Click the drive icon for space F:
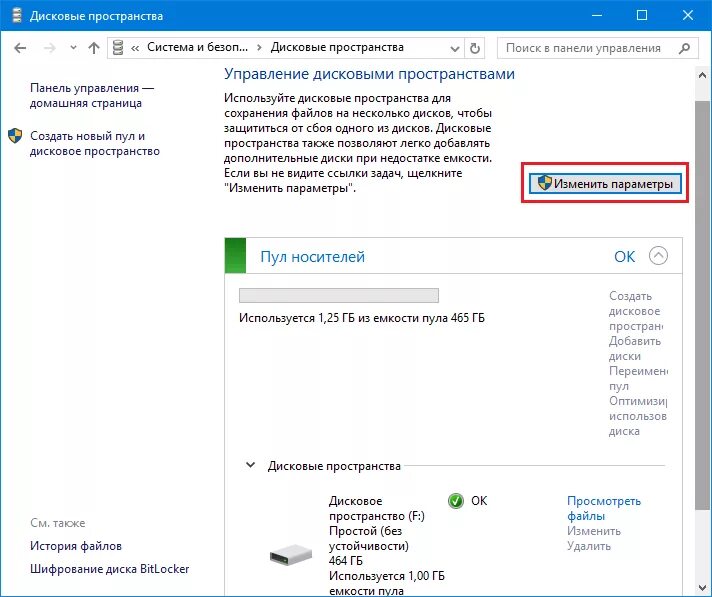 (x=291, y=555)
